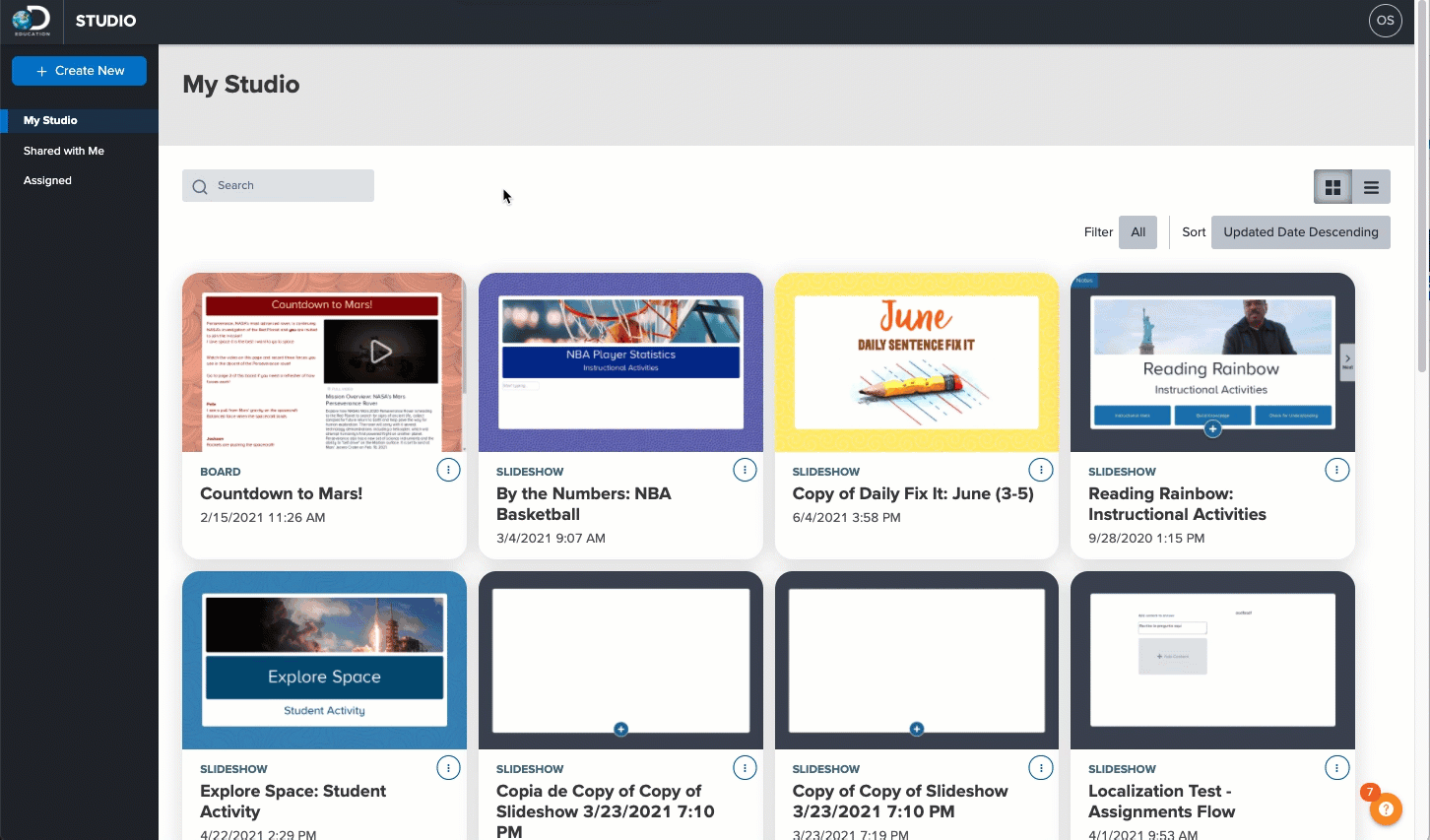Go to Shared with Me

[64, 151]
